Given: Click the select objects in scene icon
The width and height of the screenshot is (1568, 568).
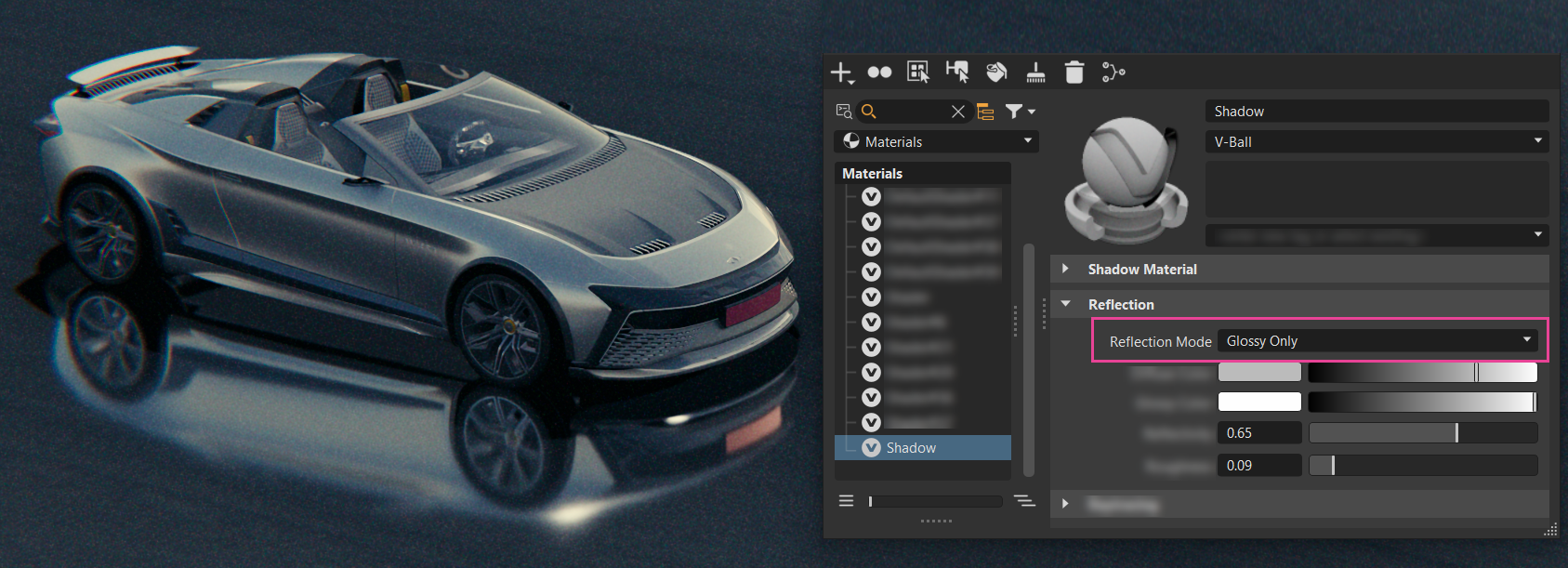Looking at the screenshot, I should (x=918, y=73).
